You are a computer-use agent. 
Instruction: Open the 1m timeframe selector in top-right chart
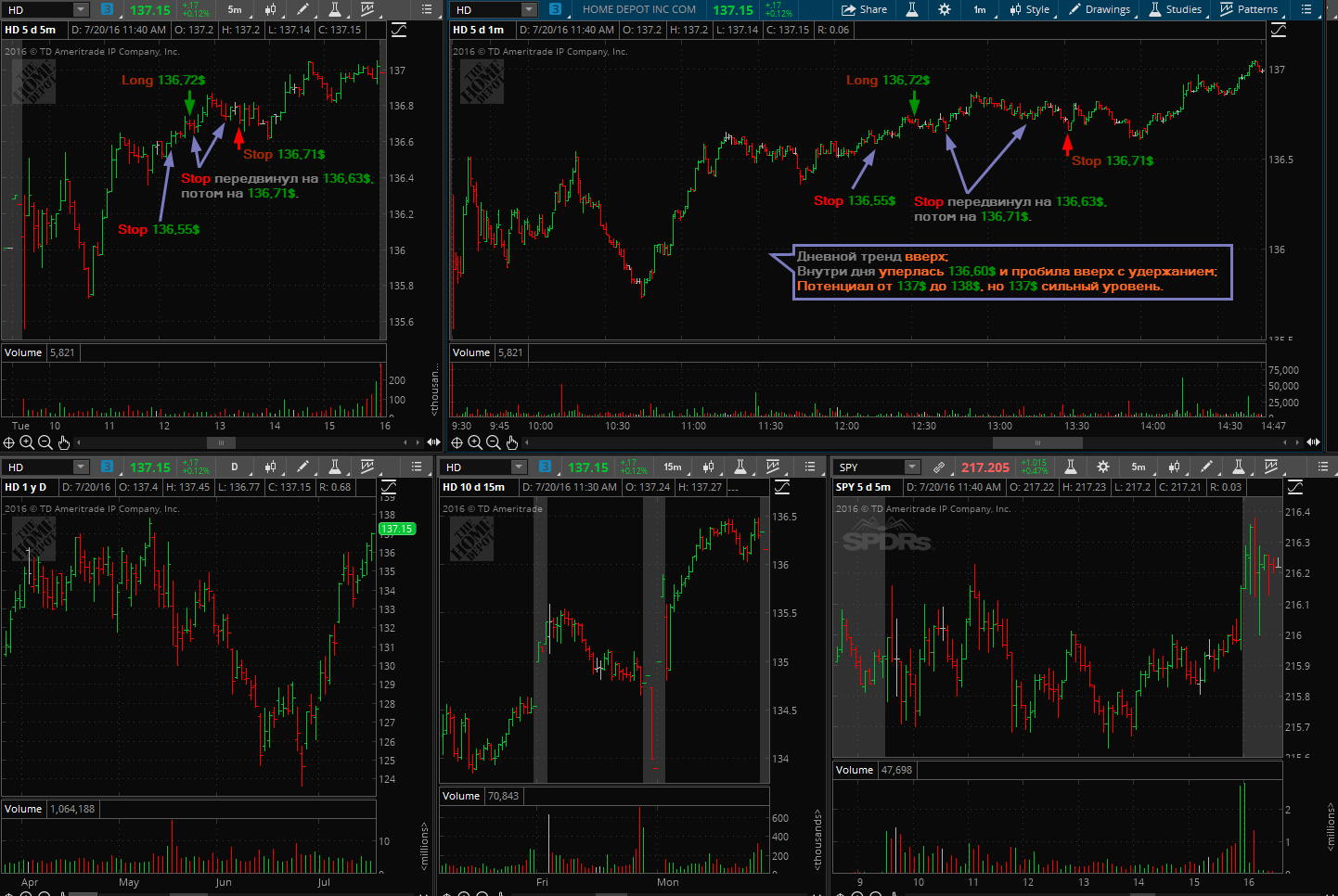(980, 9)
